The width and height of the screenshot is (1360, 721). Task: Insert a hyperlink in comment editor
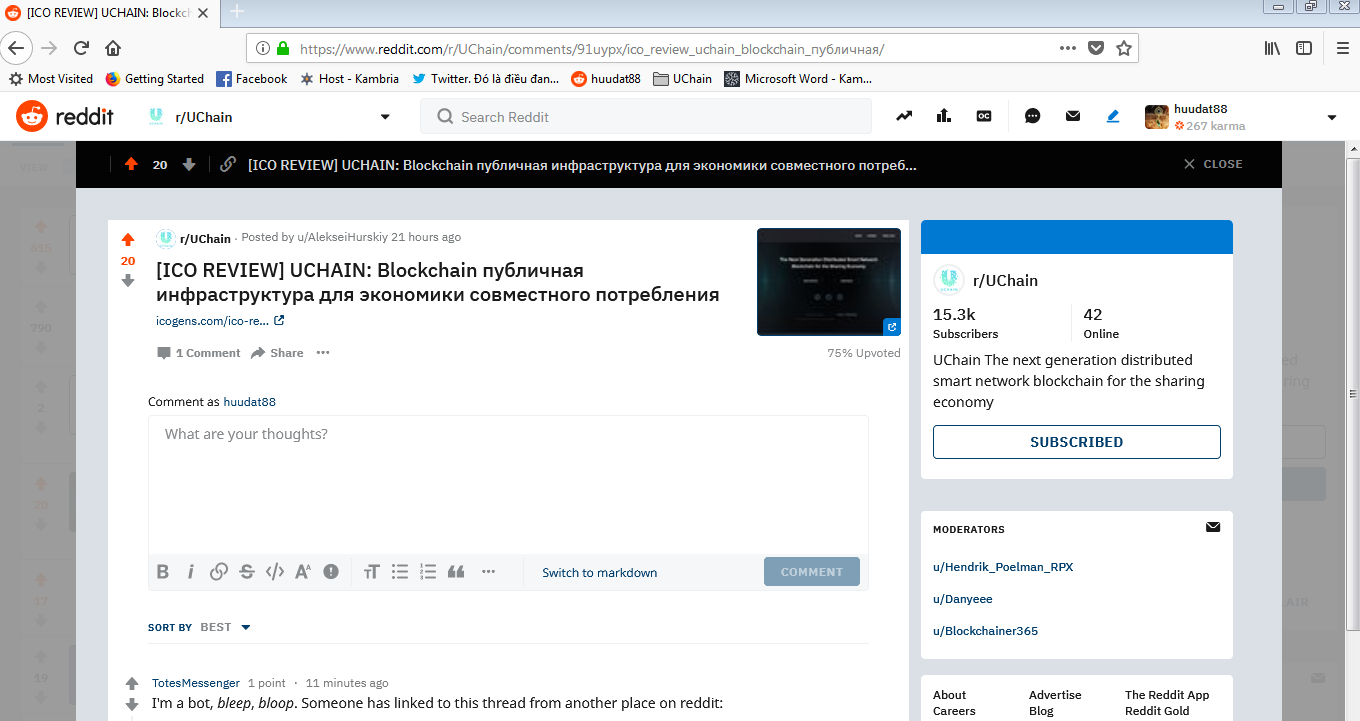[219, 572]
